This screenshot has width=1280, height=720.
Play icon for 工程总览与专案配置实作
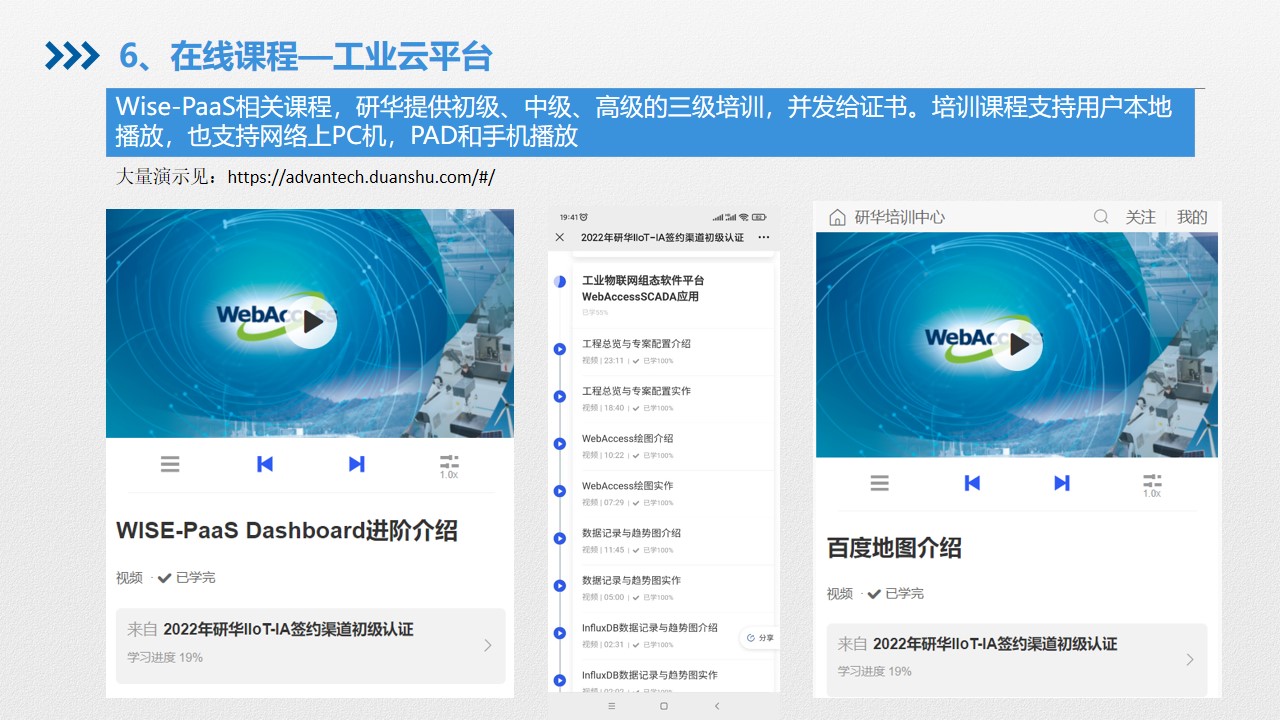[560, 397]
